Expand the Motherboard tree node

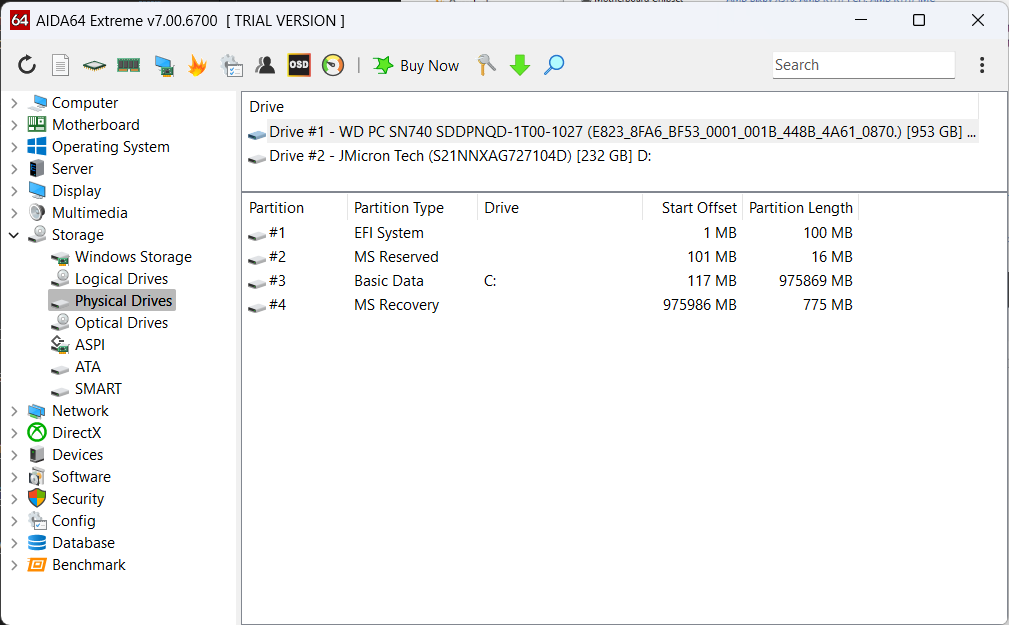coord(14,125)
